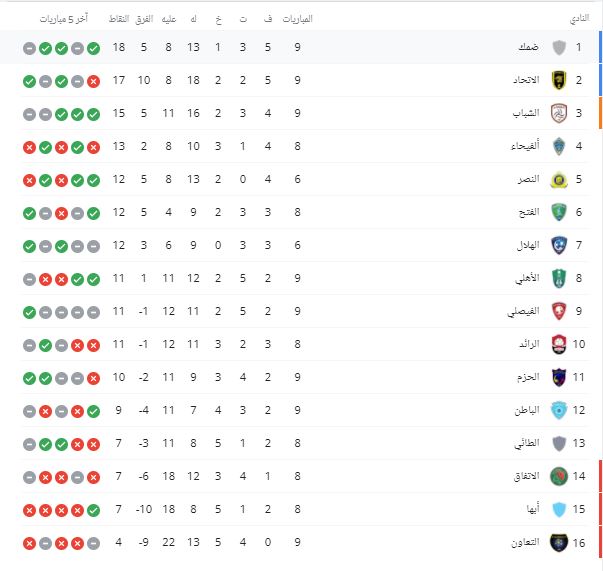Click the Al-Ittihad club crest

(x=559, y=80)
